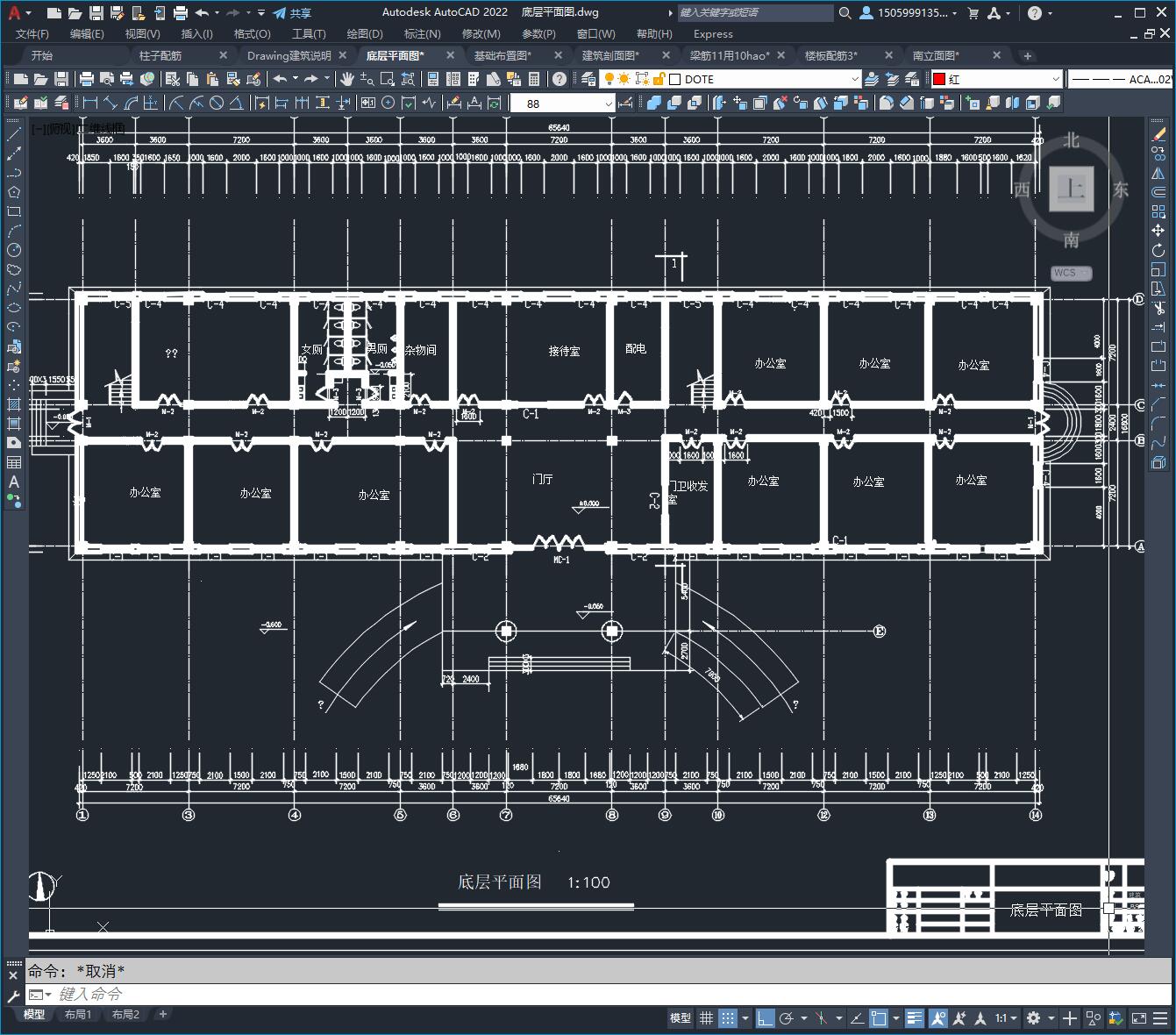
Task: Close the 楼板配筋3 drawing tab
Action: tap(888, 55)
